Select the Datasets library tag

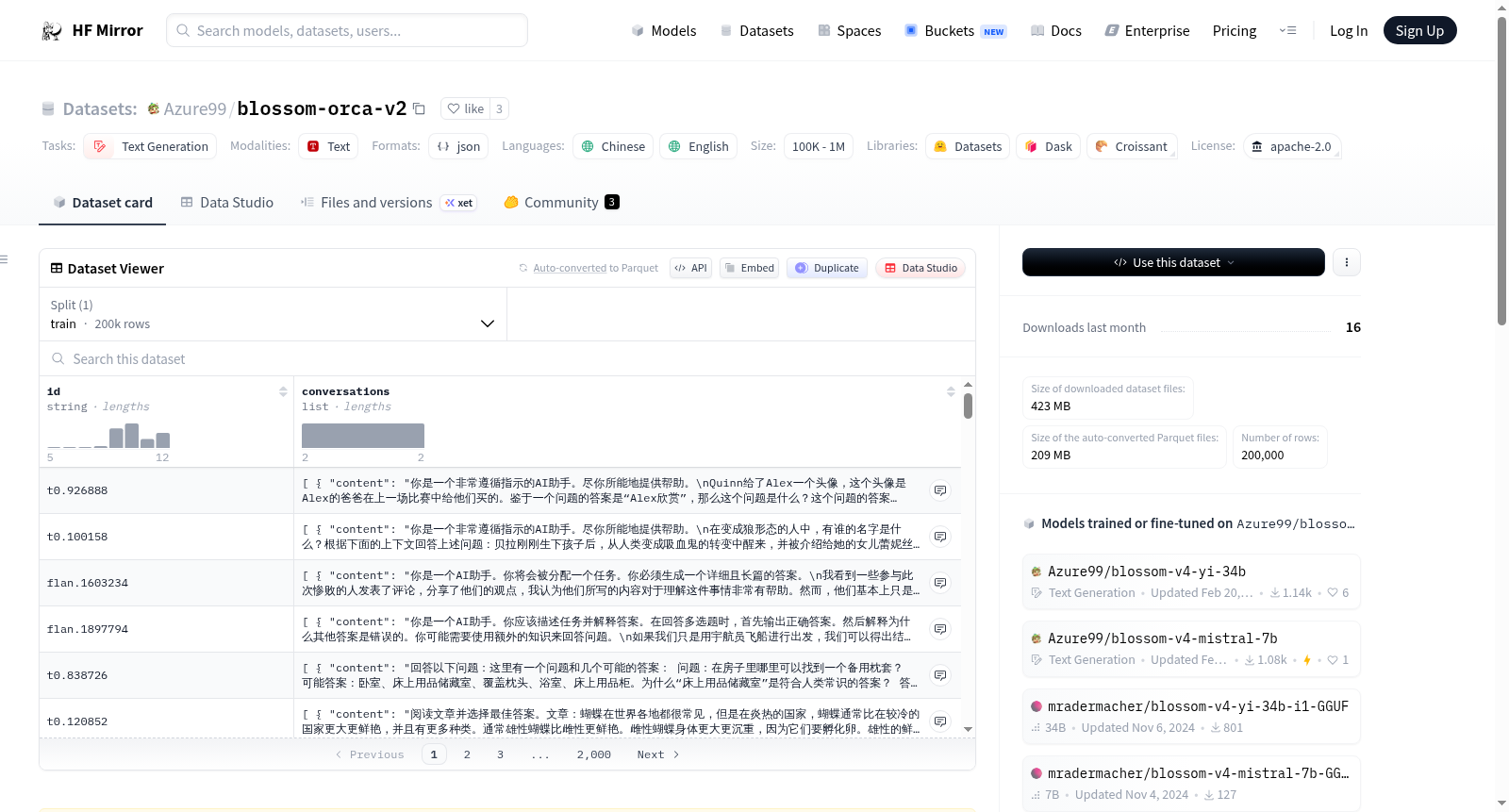(x=968, y=146)
